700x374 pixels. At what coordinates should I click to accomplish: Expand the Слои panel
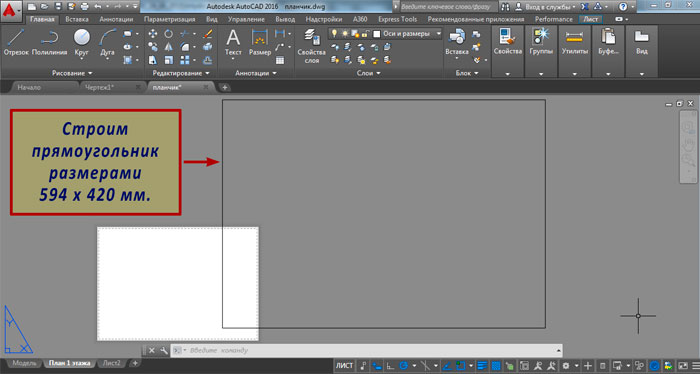coord(368,73)
